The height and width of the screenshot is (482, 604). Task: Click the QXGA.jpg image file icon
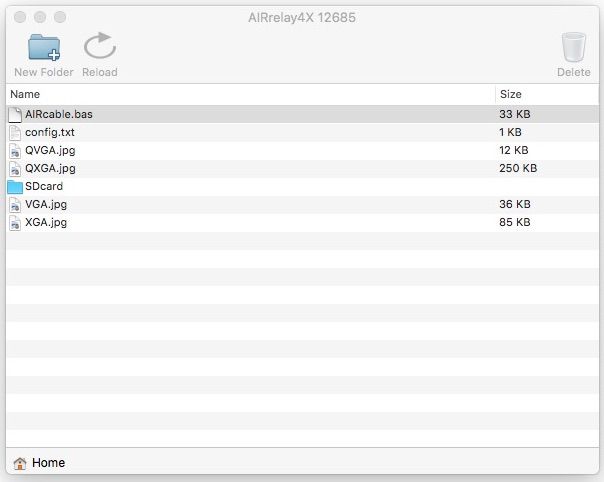tap(15, 169)
